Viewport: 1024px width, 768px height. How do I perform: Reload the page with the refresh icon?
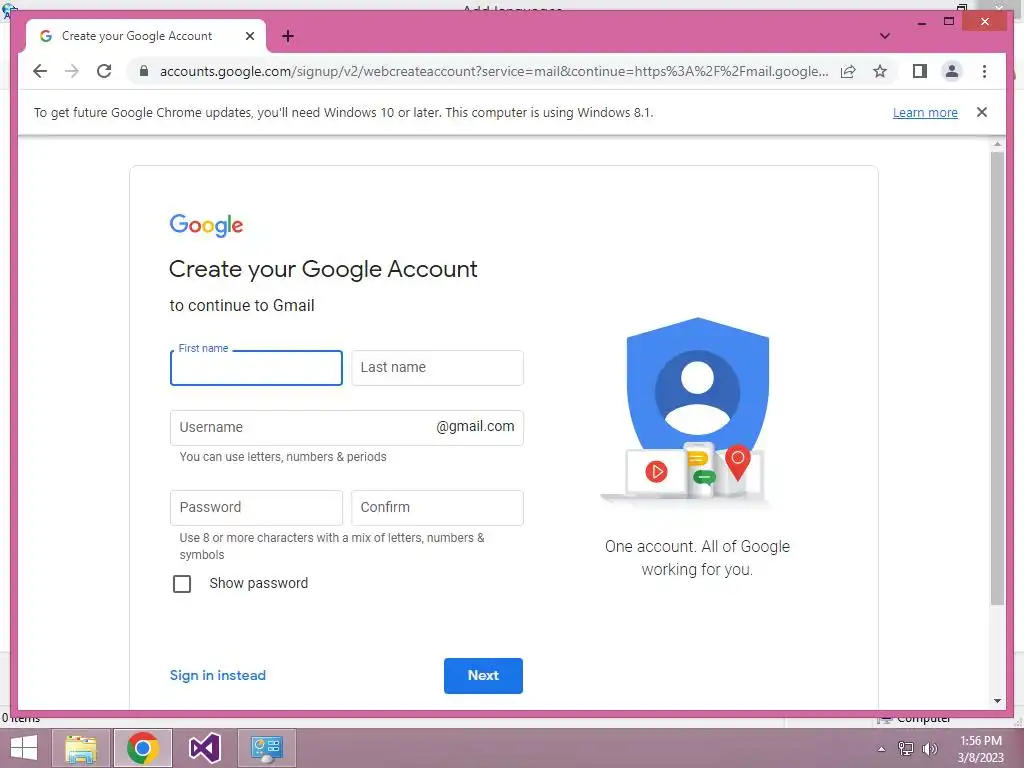point(104,71)
